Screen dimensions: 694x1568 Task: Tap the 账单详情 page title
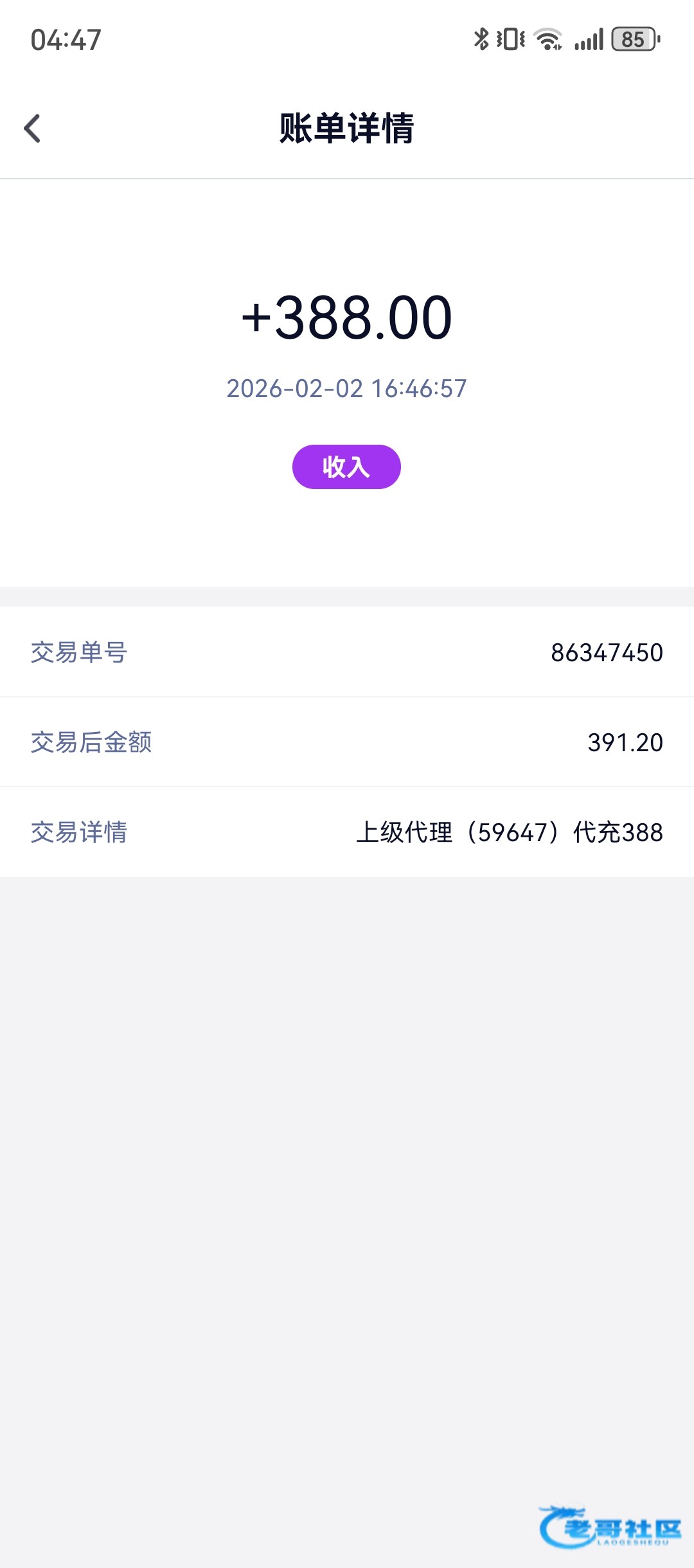pyautogui.click(x=347, y=128)
